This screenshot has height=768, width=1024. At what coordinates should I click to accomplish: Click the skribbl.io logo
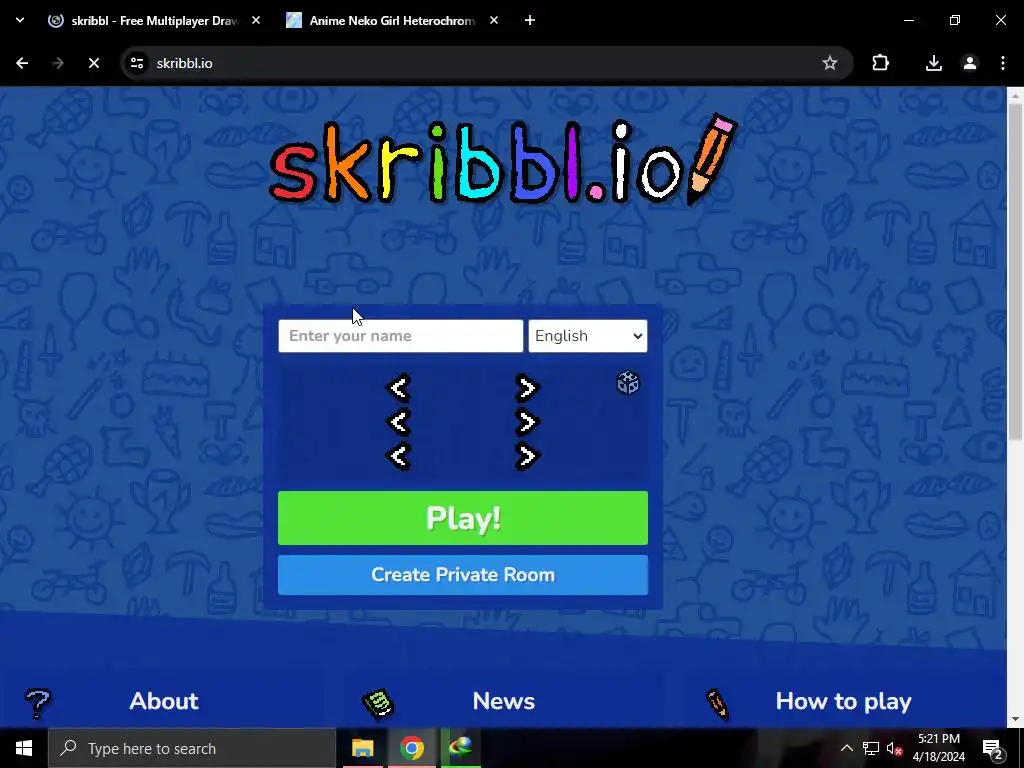coord(504,160)
